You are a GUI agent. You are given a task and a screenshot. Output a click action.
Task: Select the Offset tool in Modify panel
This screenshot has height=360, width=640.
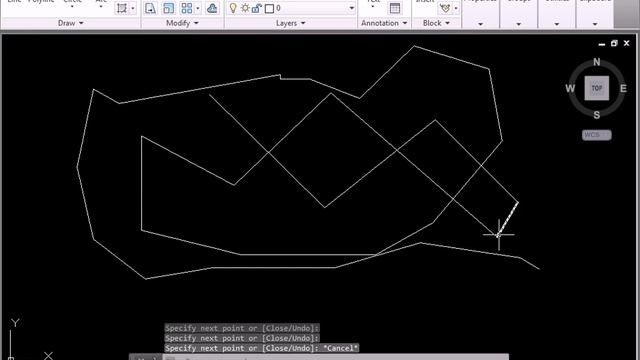(212, 8)
